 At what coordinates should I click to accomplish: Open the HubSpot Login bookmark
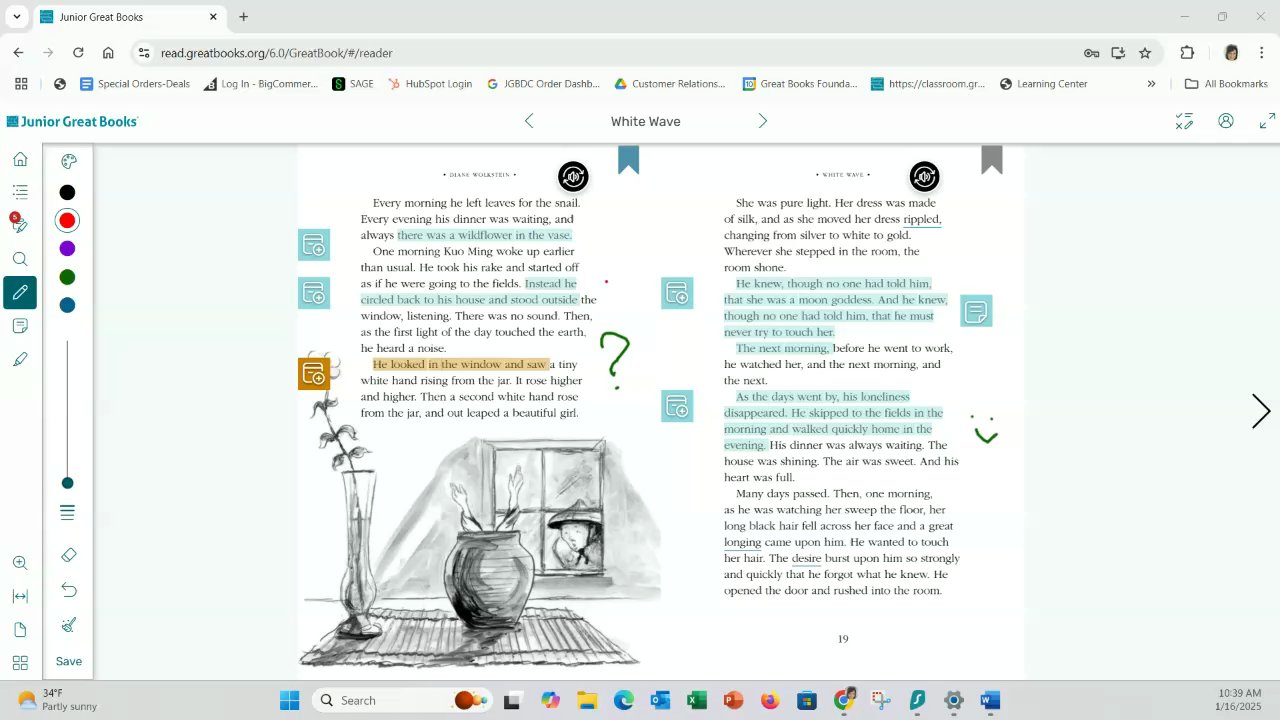point(430,84)
